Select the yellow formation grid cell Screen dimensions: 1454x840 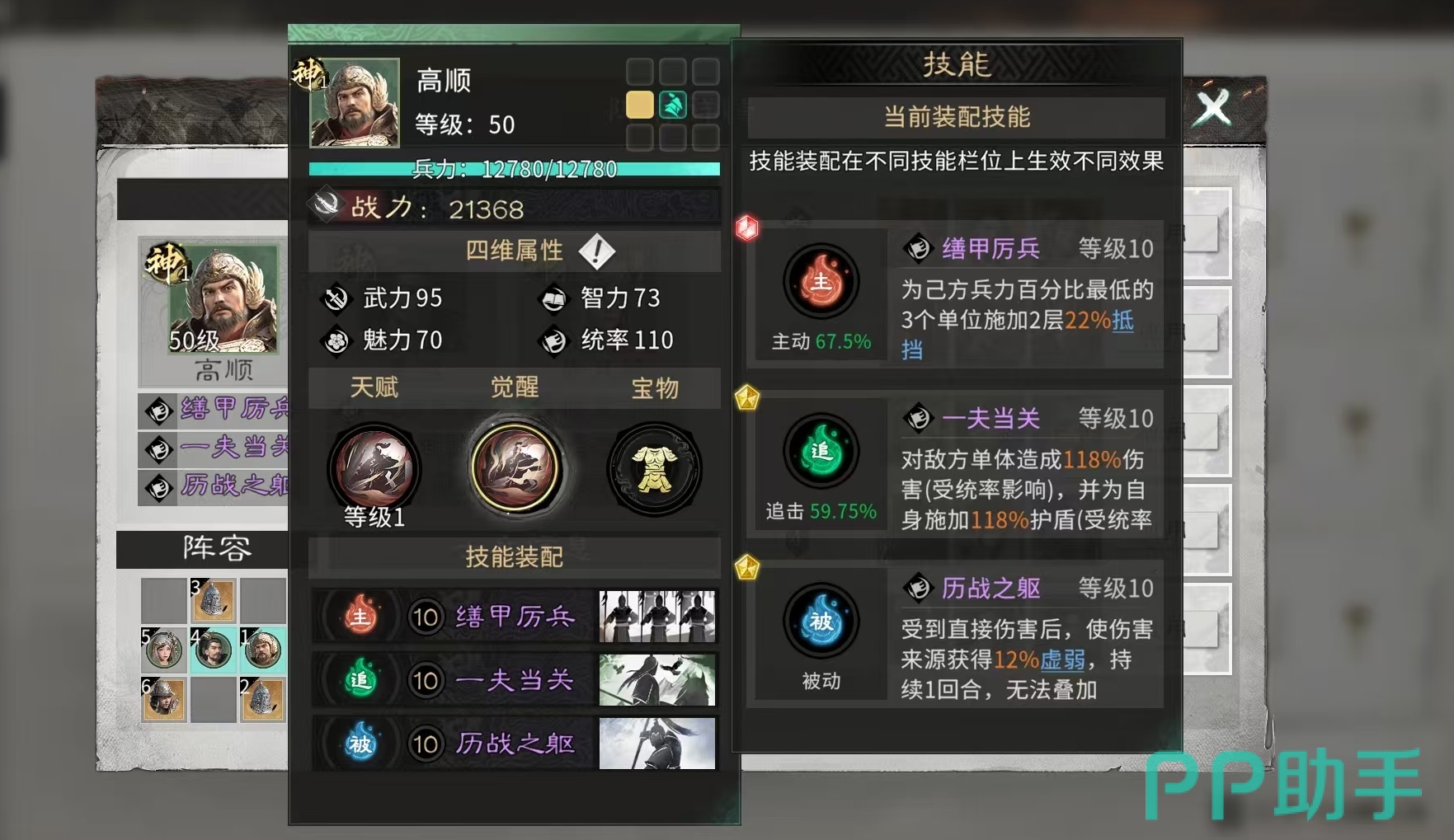tap(640, 105)
